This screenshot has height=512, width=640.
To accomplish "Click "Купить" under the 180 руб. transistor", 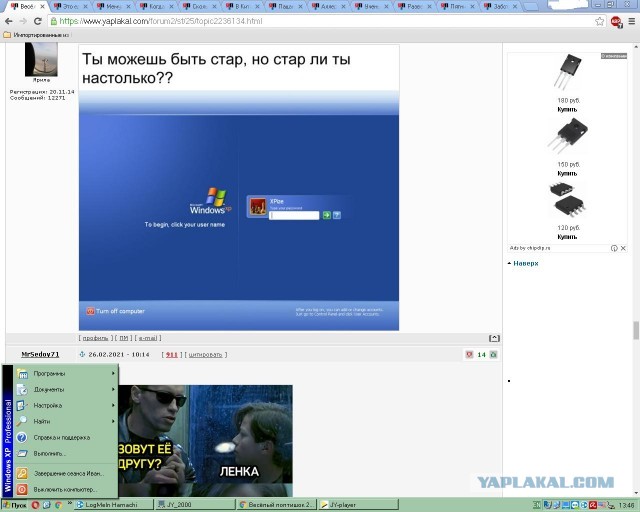I will (x=567, y=109).
